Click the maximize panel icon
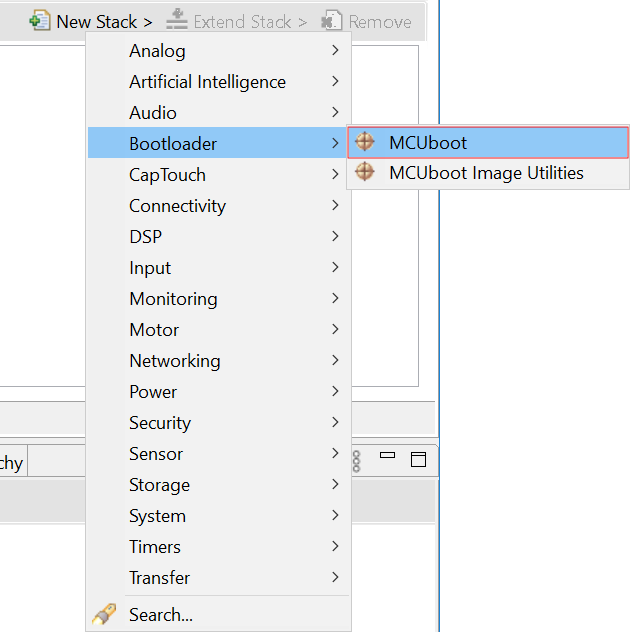Image resolution: width=631 pixels, height=632 pixels. (x=418, y=459)
